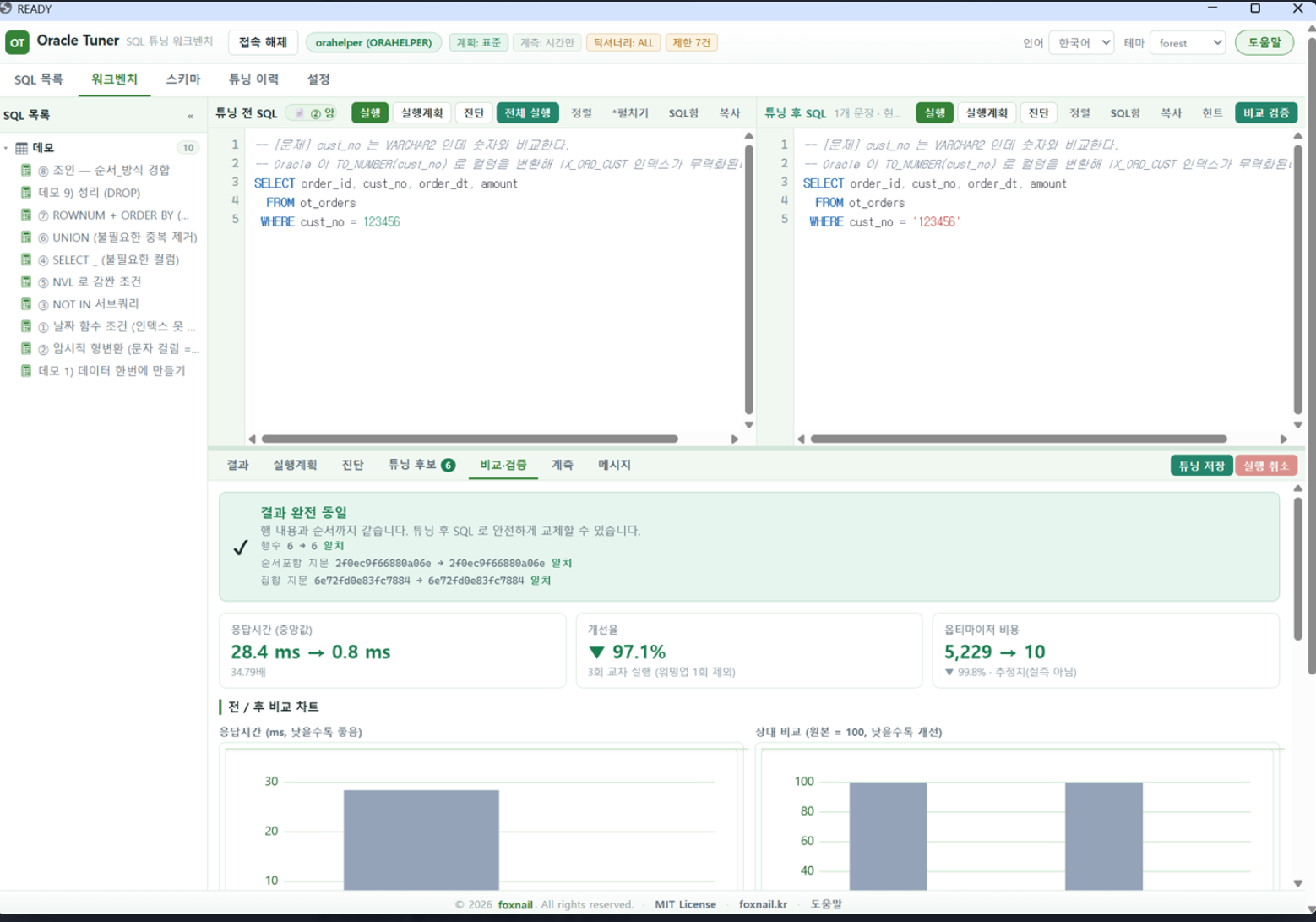Click the 접속 해제 button
This screenshot has height=922, width=1316.
click(x=263, y=42)
